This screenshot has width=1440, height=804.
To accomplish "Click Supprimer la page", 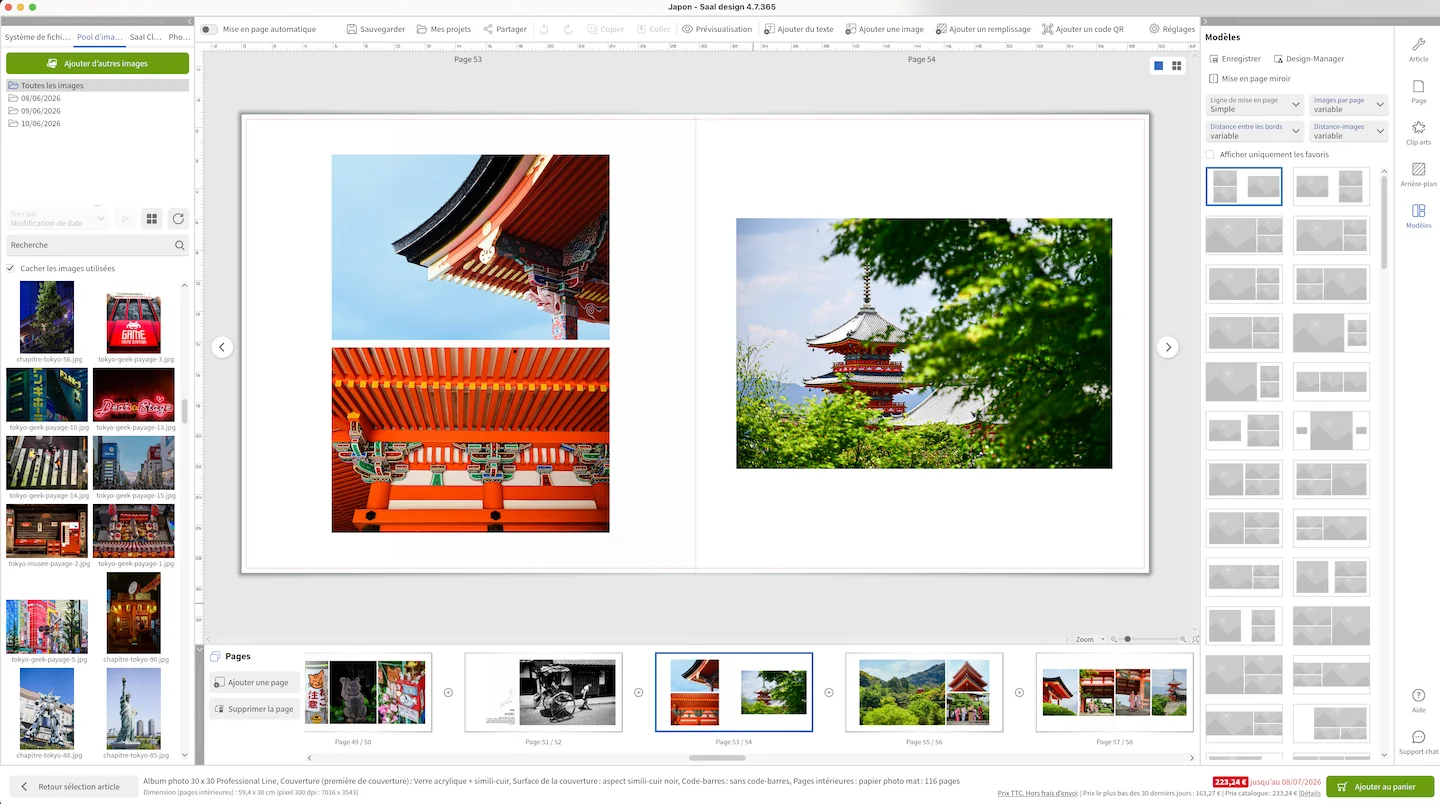I will (x=255, y=709).
